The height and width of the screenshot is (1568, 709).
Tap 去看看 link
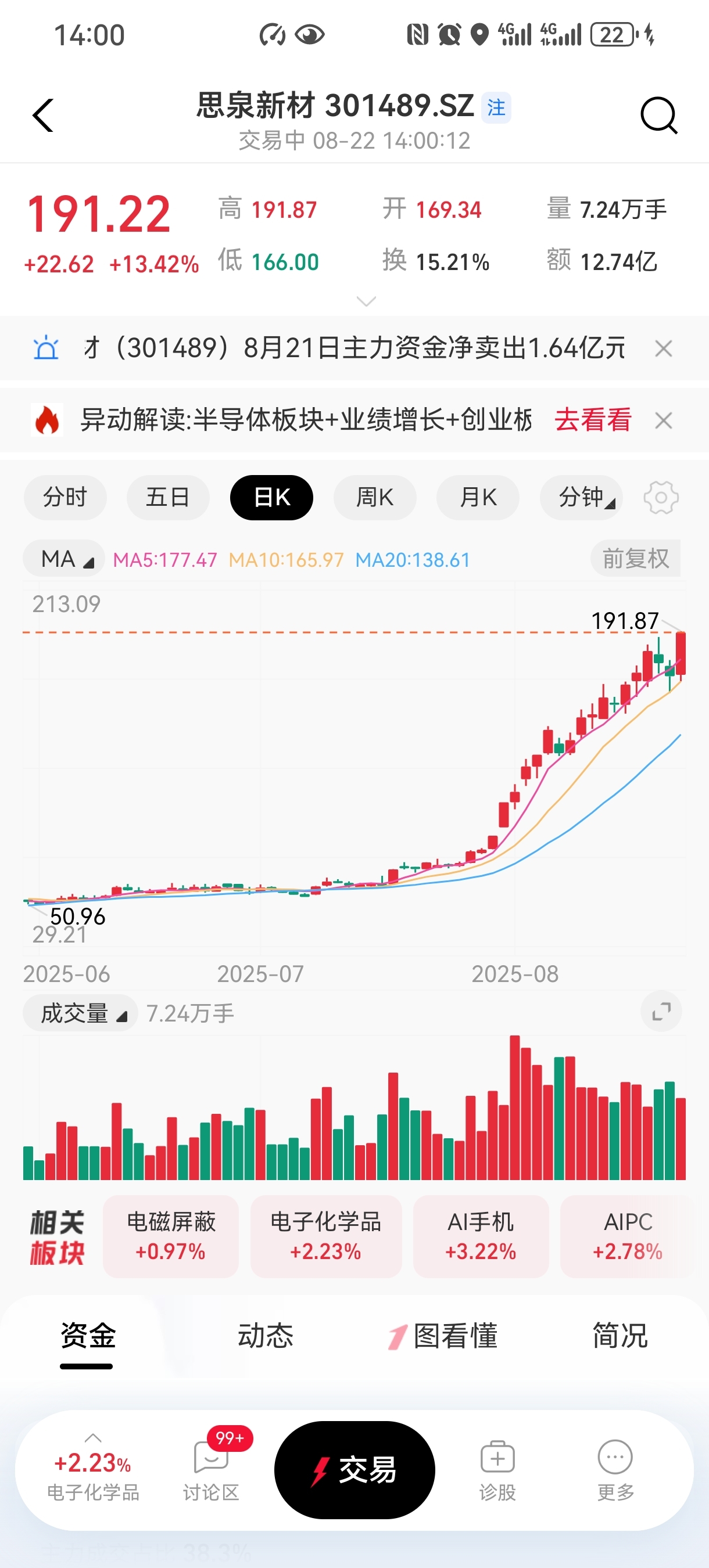tap(593, 420)
